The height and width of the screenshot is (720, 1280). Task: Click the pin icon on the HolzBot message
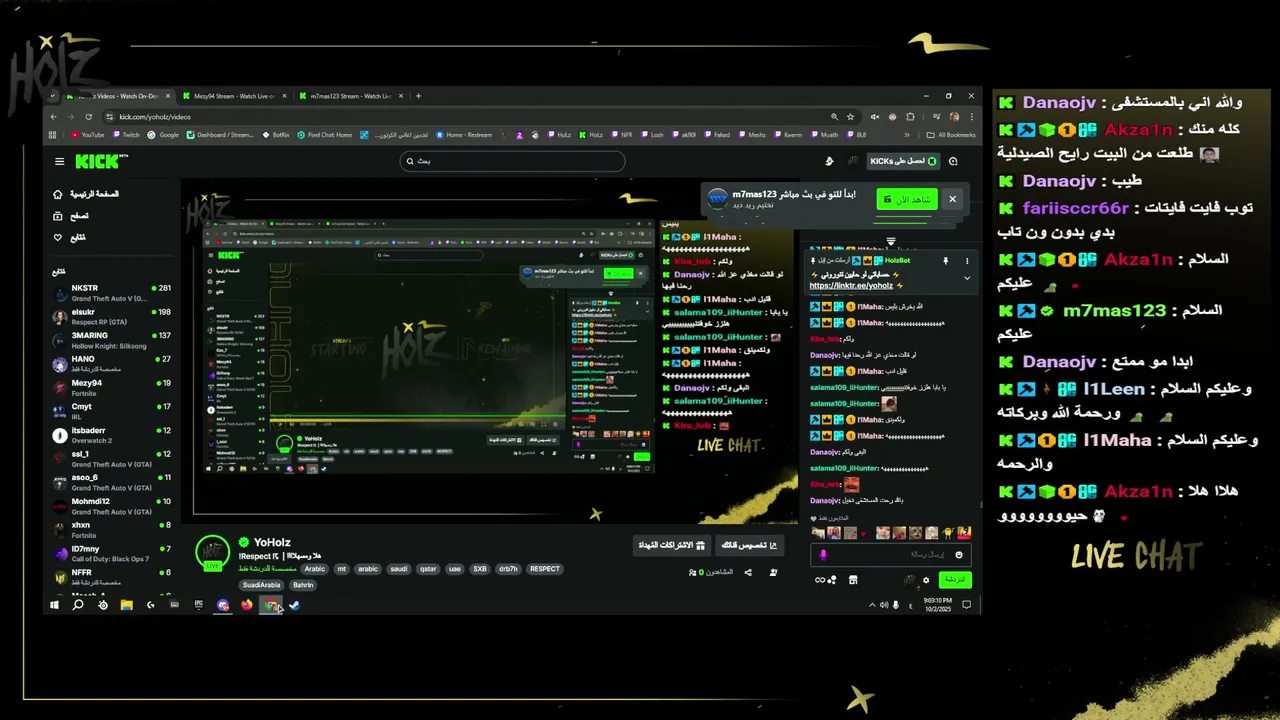click(x=945, y=260)
